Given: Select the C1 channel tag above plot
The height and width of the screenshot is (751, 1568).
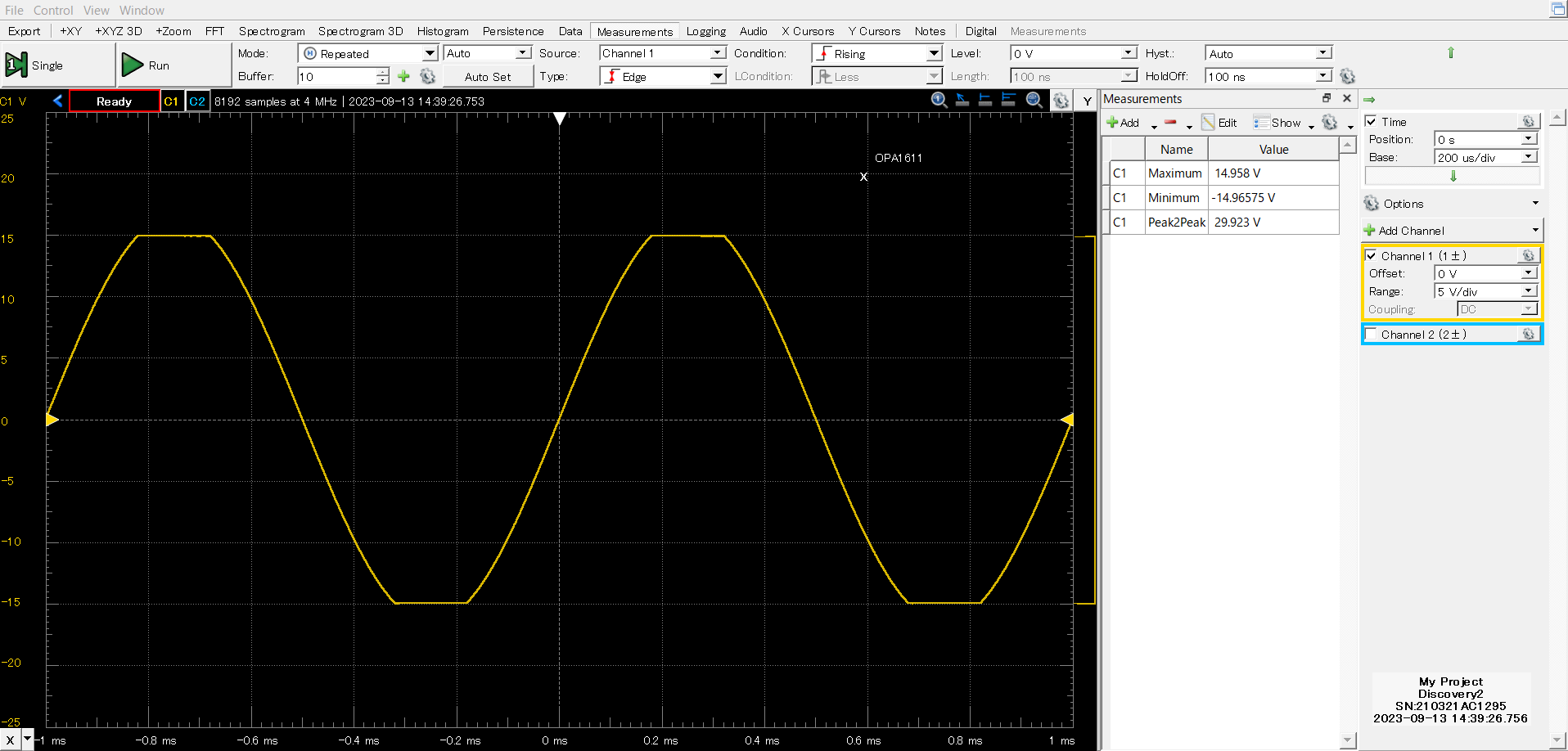Looking at the screenshot, I should click(171, 101).
